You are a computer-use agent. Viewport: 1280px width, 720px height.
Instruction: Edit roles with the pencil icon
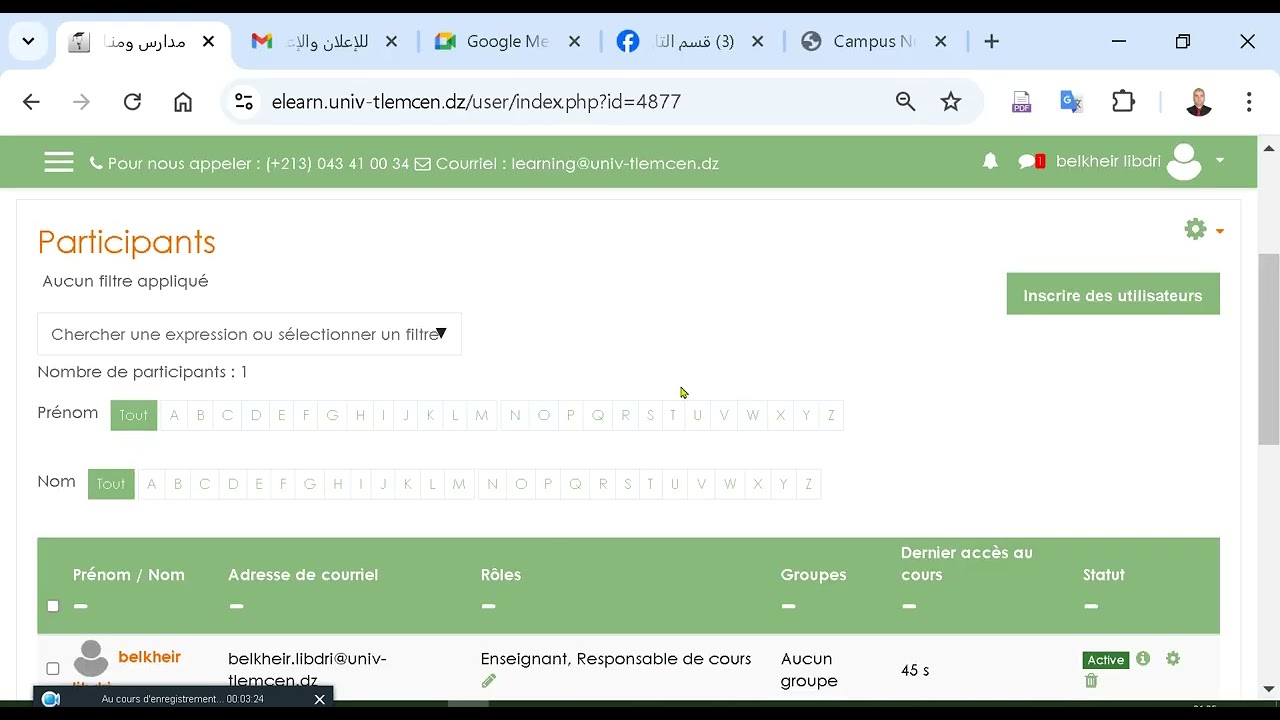[488, 681]
